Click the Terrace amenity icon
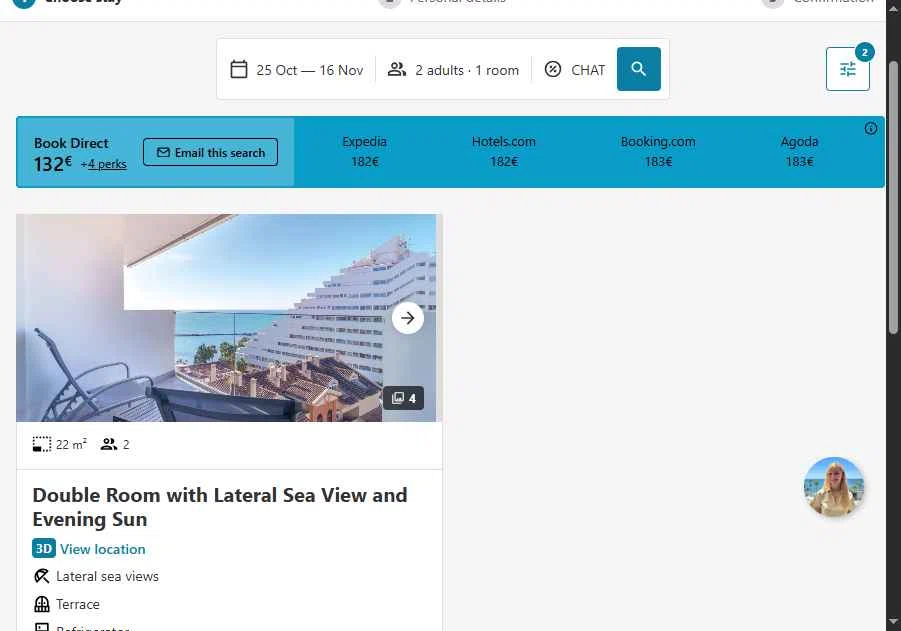The height and width of the screenshot is (631, 901). (42, 604)
